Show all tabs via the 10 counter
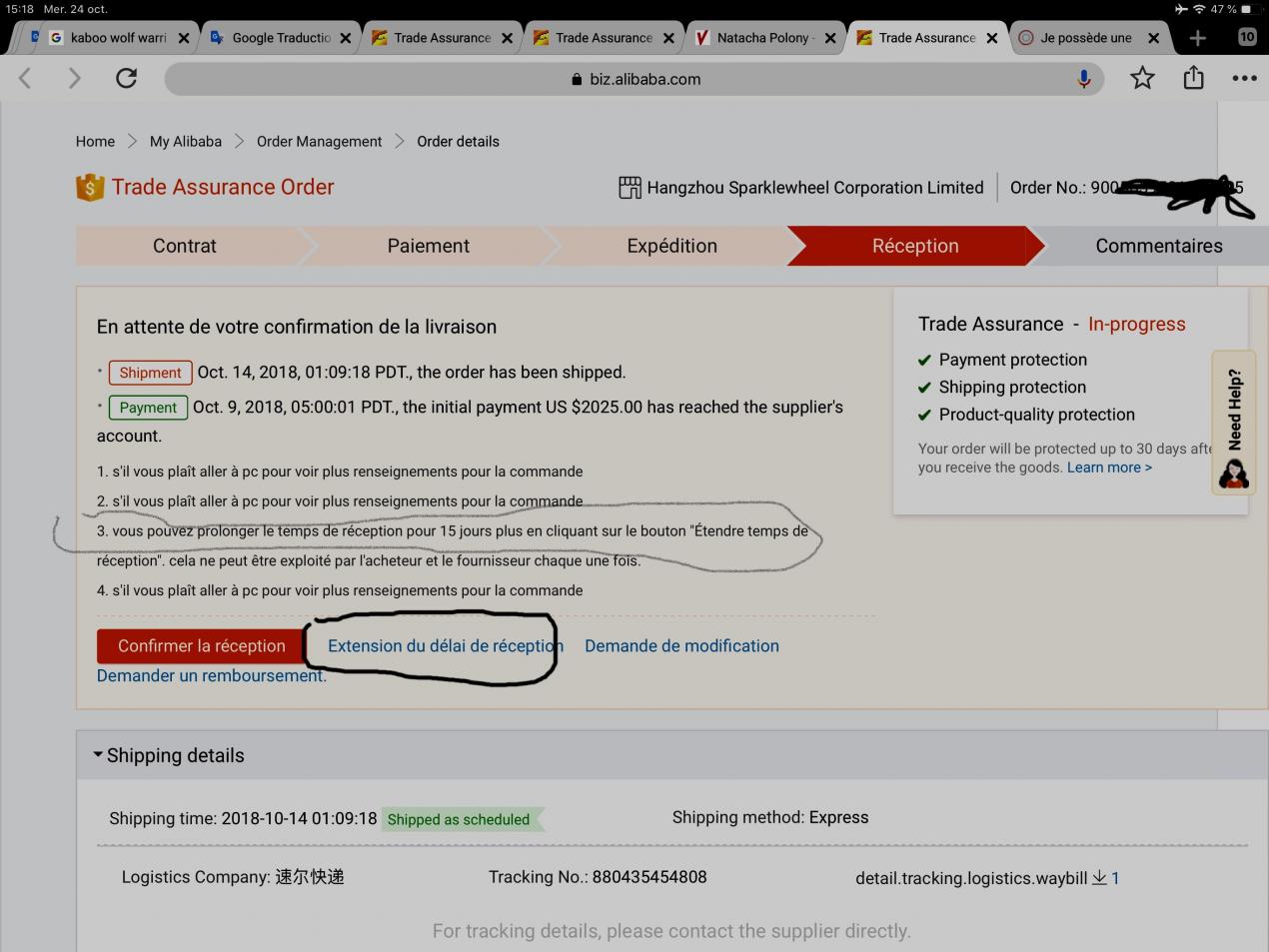Viewport: 1269px width, 952px height. click(x=1247, y=37)
